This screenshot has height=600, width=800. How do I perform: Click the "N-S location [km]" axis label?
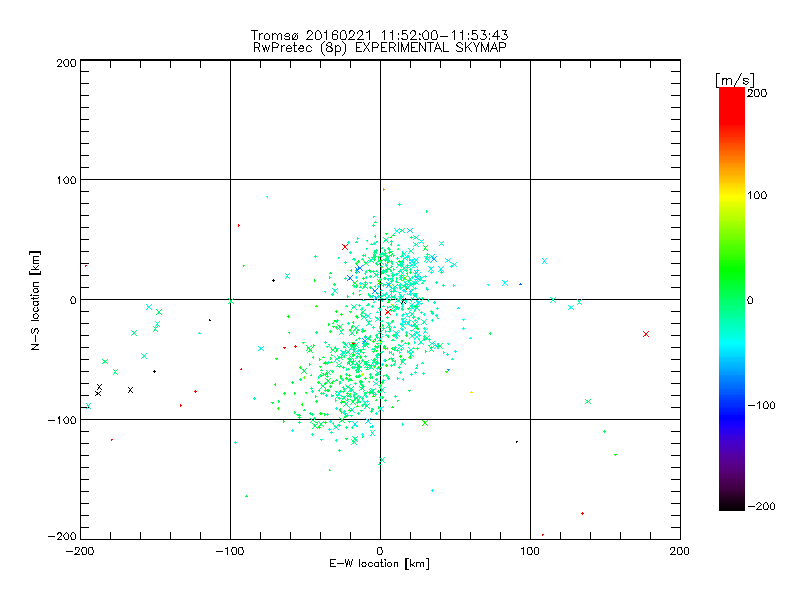click(x=35, y=301)
